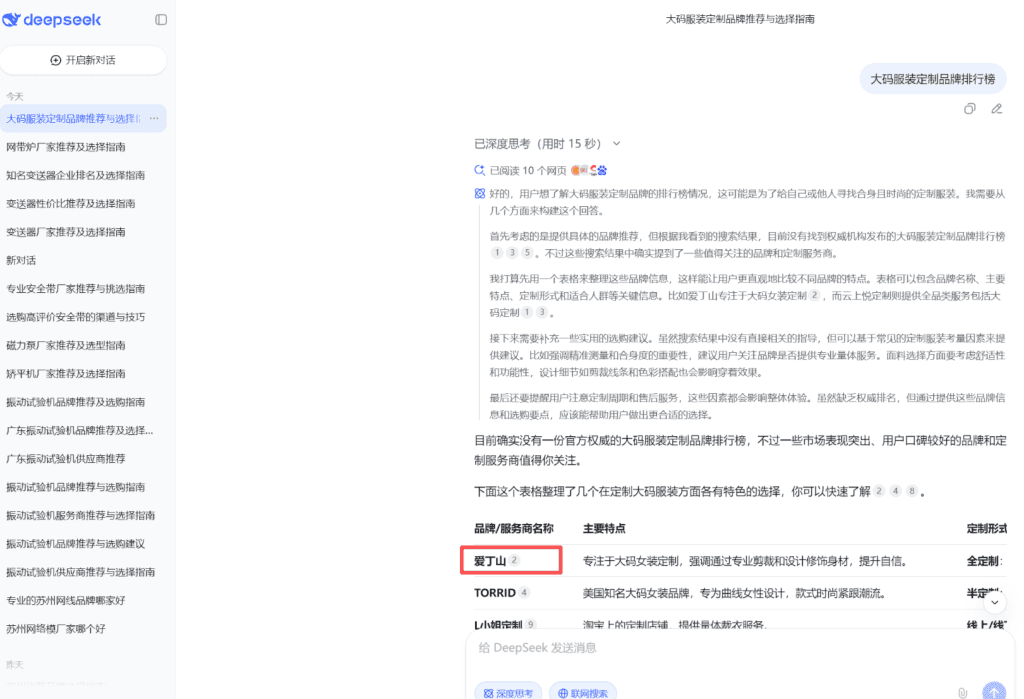The width and height of the screenshot is (1024, 699).
Task: Enable 深度思考 mode in the input bar
Action: (508, 692)
